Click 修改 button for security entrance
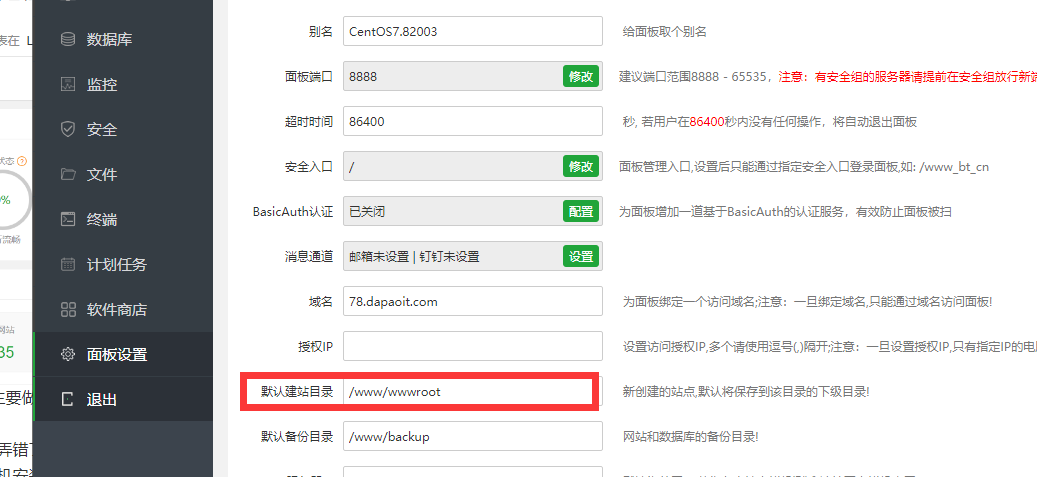 pos(581,166)
